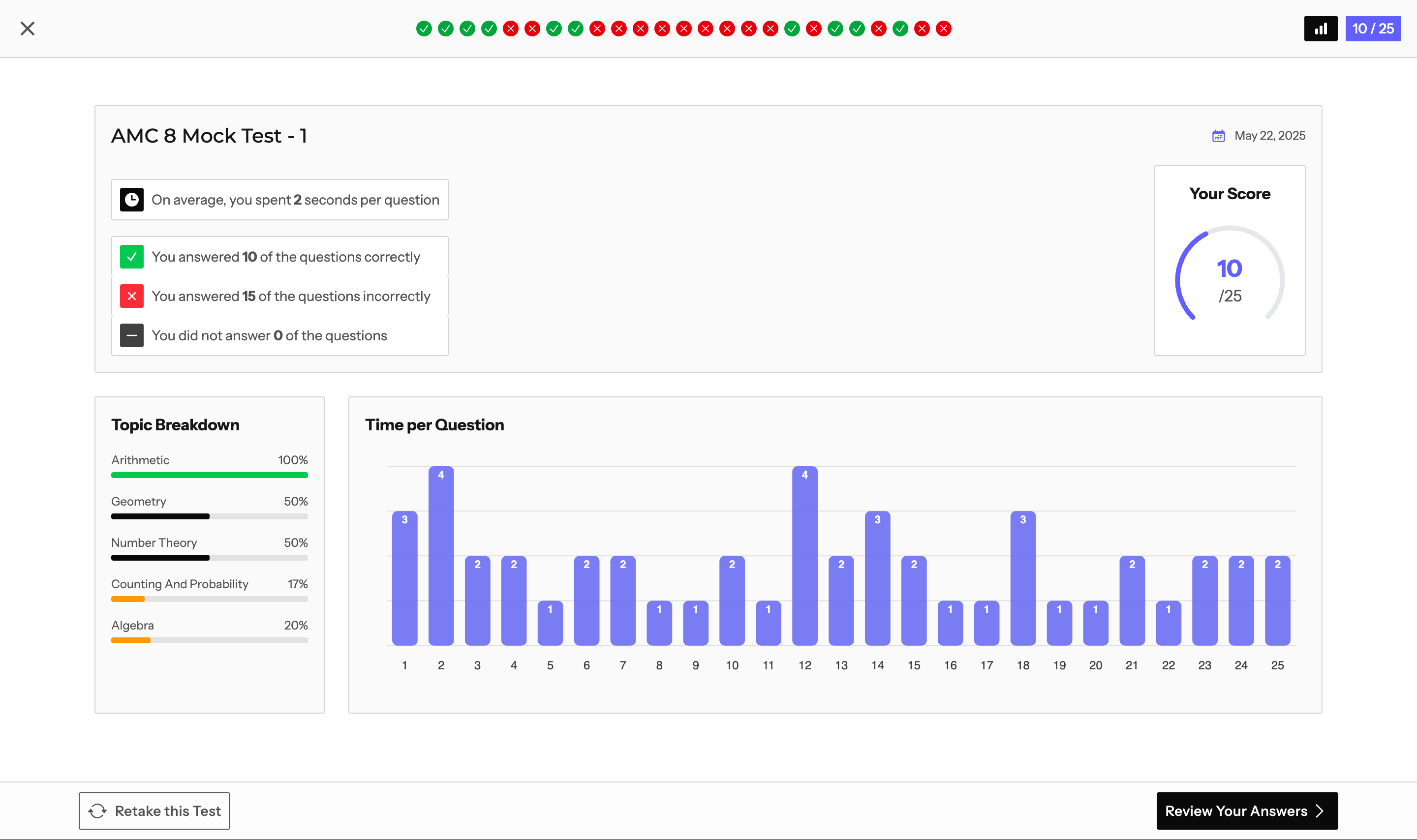Screen dimensions: 1417x840
Task: Click the 'Topic Breakdown' heading
Action: pos(175,425)
